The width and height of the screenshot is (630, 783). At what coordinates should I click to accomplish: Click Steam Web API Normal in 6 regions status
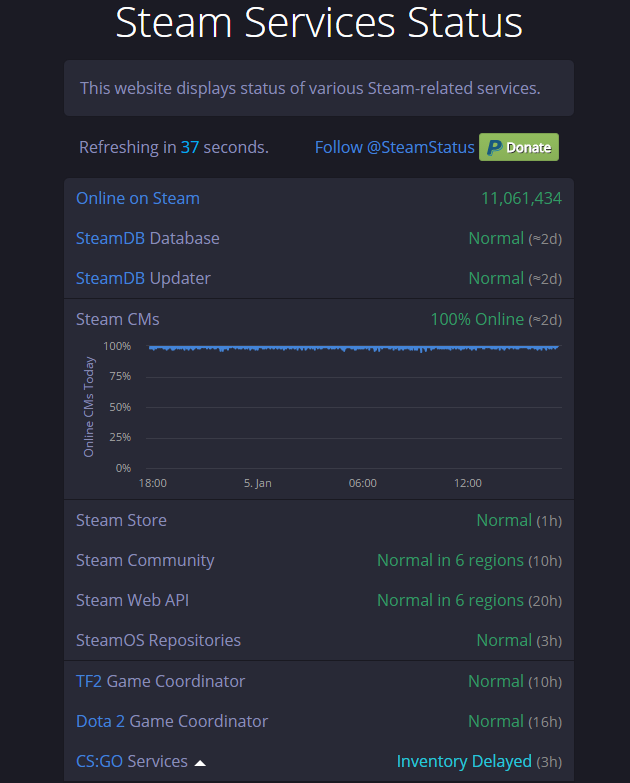tap(469, 600)
